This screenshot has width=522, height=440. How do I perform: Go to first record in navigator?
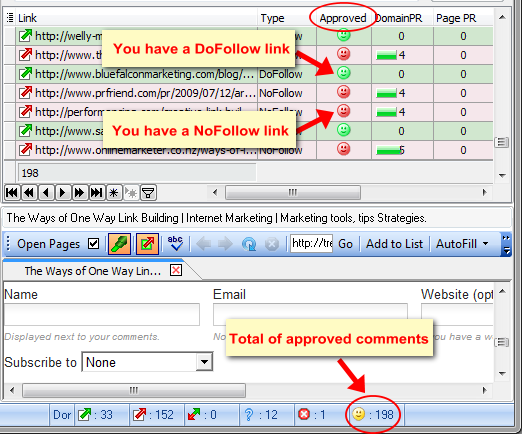[x=12, y=193]
